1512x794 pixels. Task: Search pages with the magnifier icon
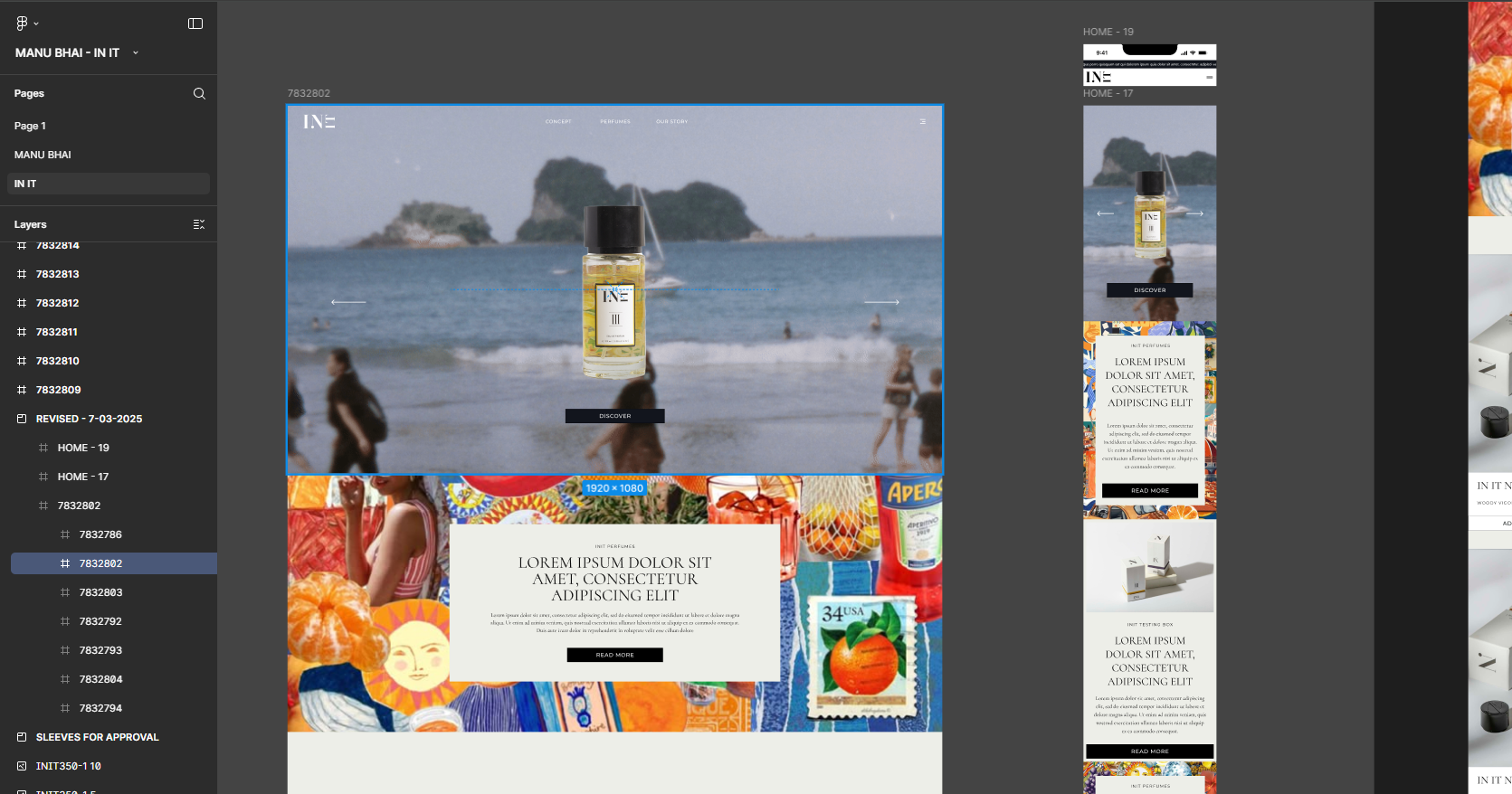199,94
